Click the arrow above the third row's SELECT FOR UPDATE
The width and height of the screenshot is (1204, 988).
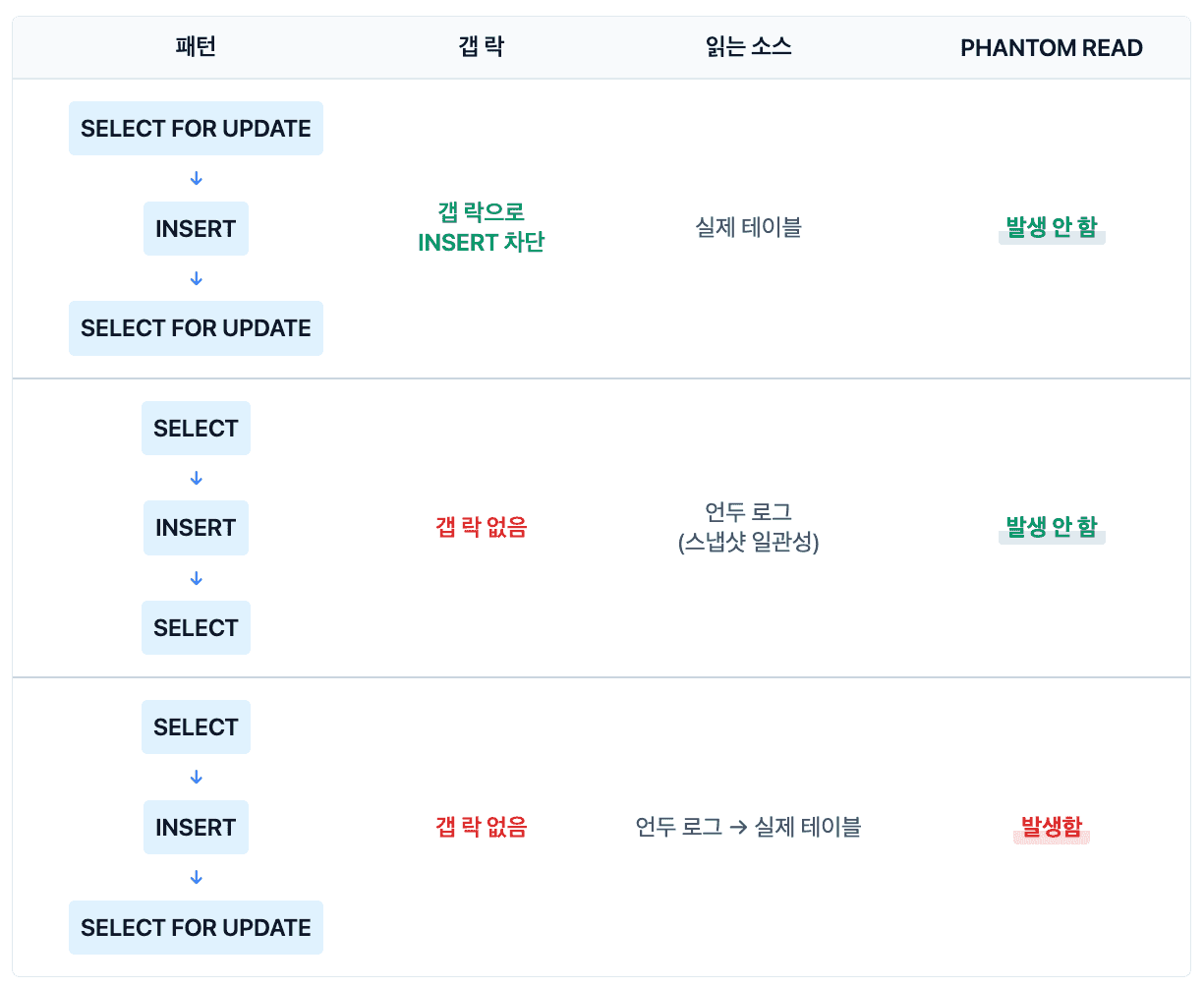point(196,878)
